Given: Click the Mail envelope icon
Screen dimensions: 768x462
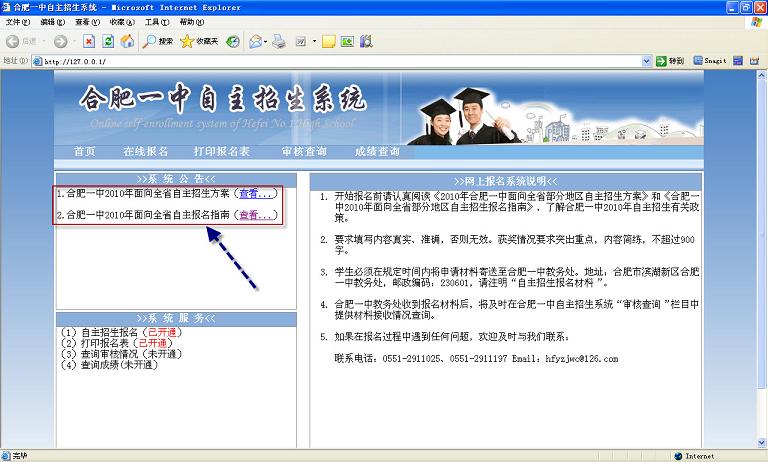Looking at the screenshot, I should (254, 41).
